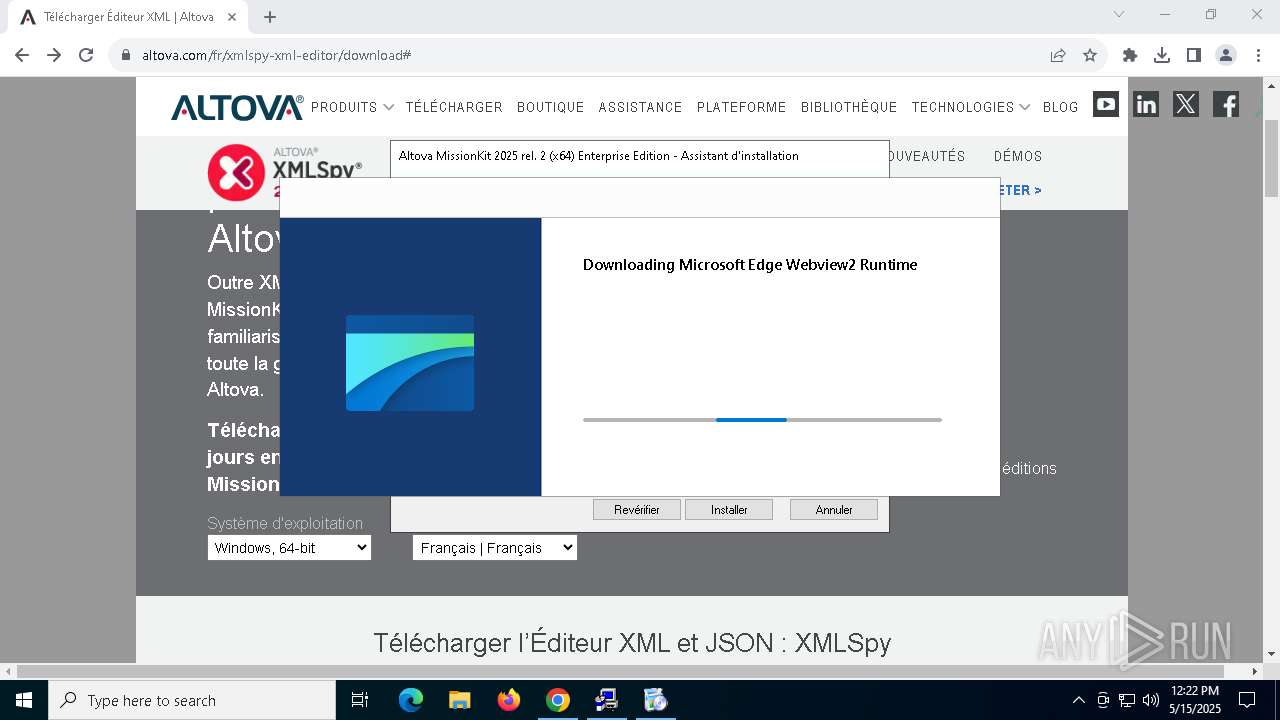1280x720 pixels.
Task: Open BOUTIQUE nav item
Action: click(x=550, y=107)
